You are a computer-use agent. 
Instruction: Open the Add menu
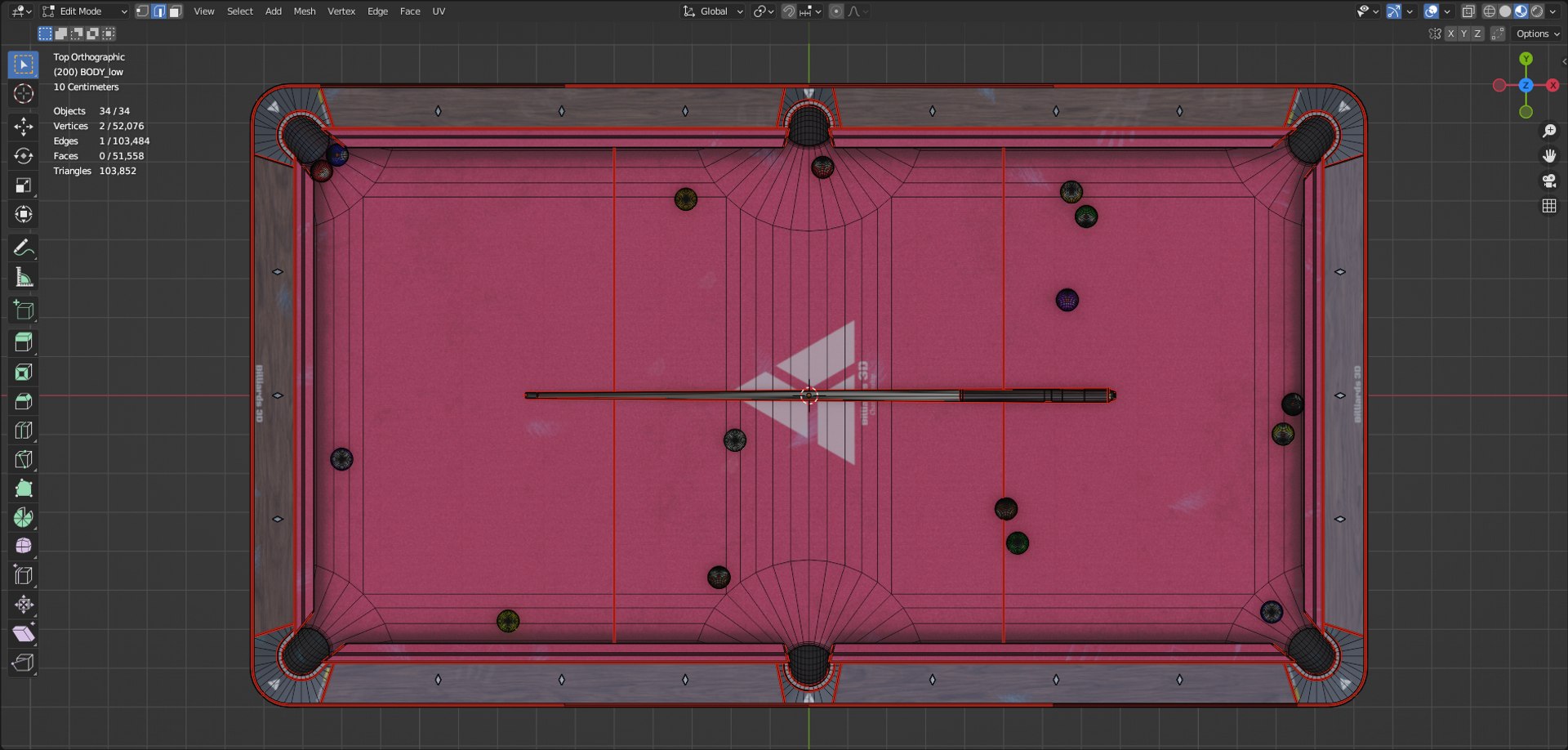[x=274, y=11]
